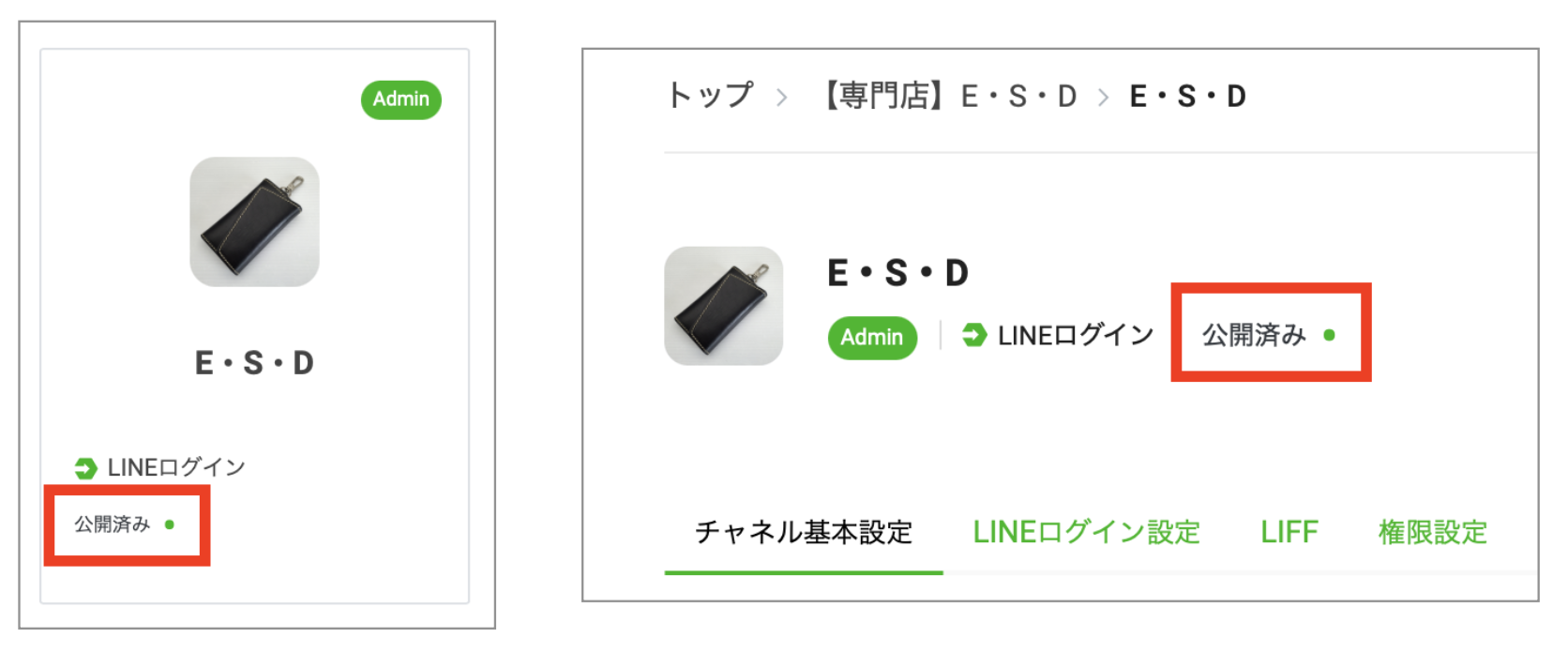Go to トップ in the breadcrumb

(710, 96)
